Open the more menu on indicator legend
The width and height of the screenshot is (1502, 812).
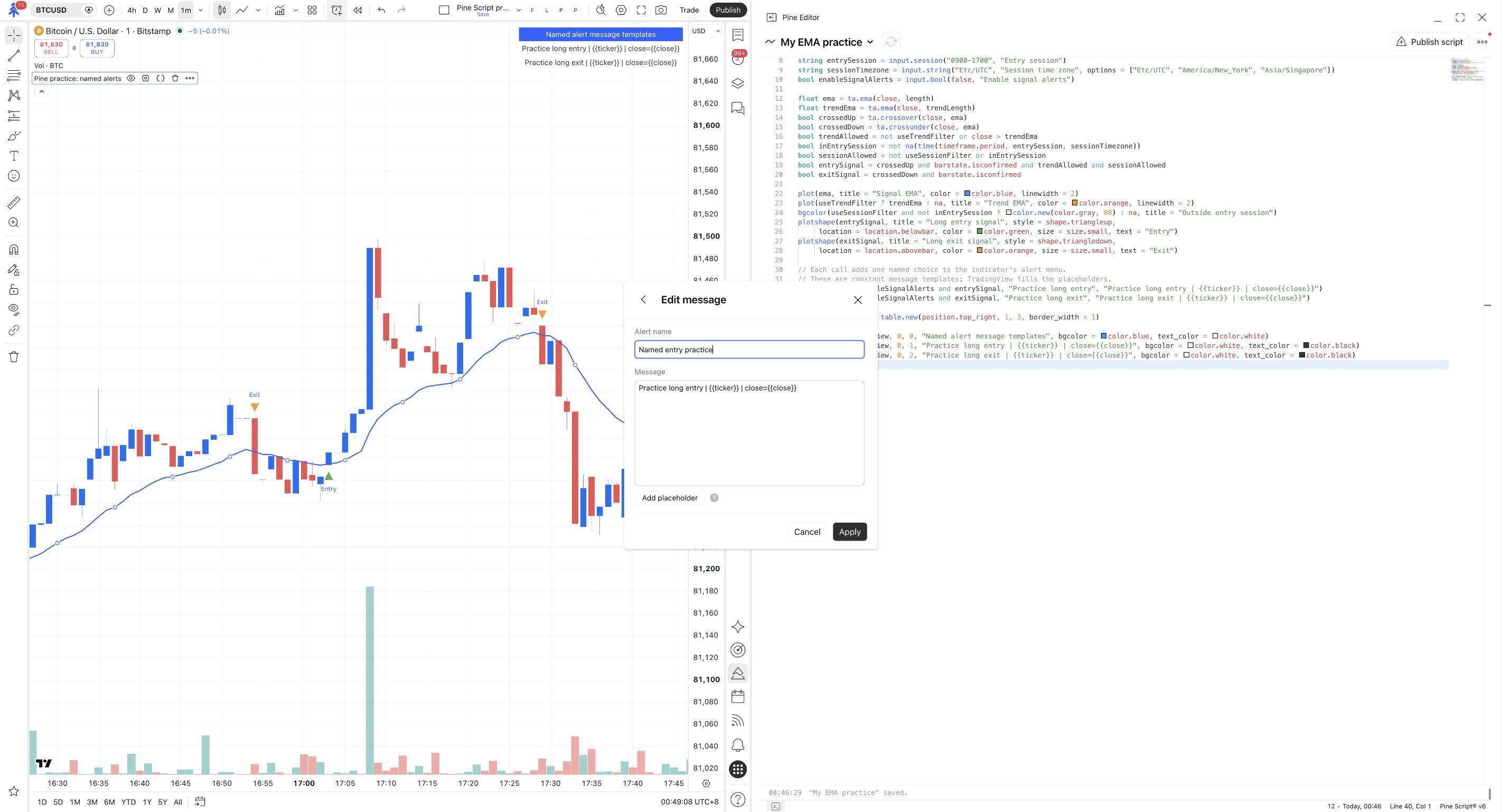coord(190,78)
